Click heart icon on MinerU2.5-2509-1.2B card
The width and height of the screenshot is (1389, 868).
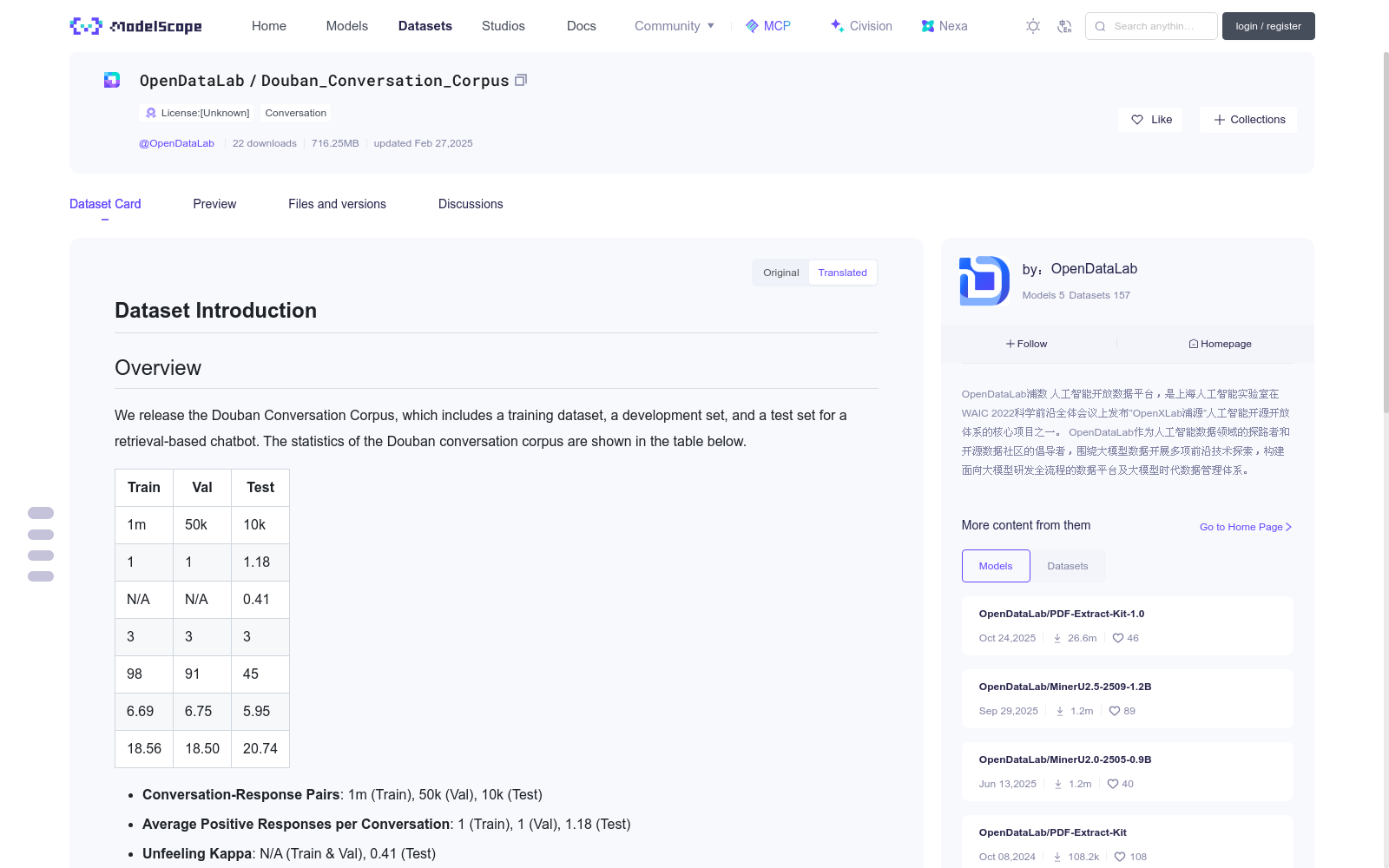tap(1115, 711)
